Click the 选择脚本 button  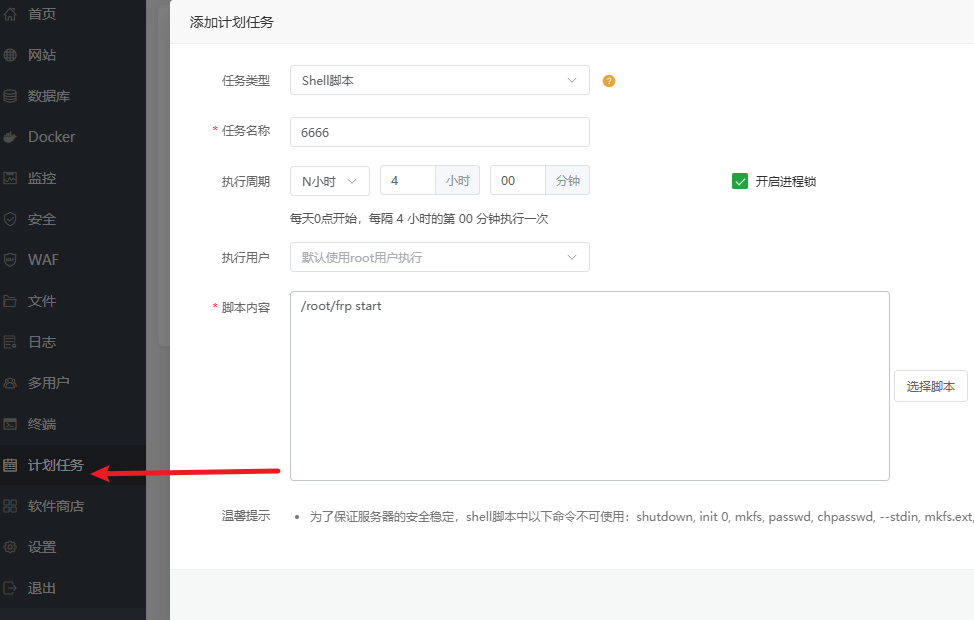pos(930,386)
